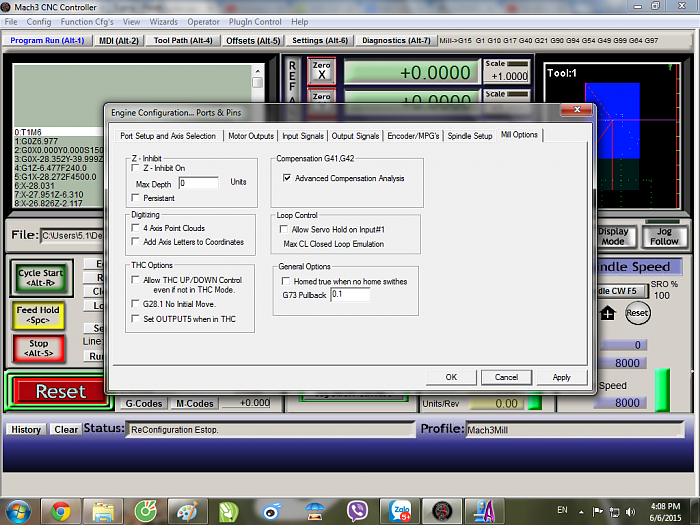
Task: Open the Encoder/MPG's tab
Action: point(413,136)
